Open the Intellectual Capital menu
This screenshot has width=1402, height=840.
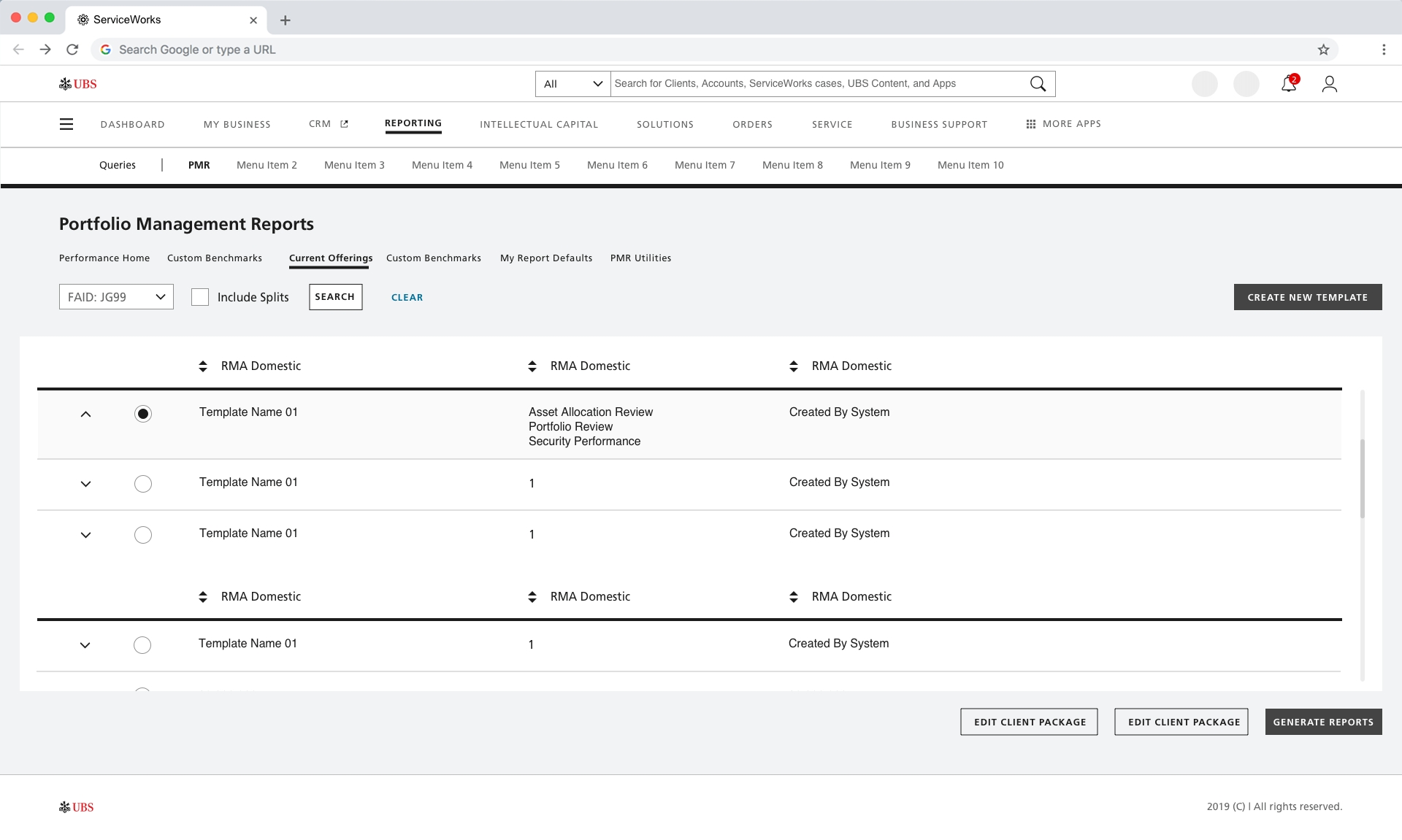[x=538, y=124]
